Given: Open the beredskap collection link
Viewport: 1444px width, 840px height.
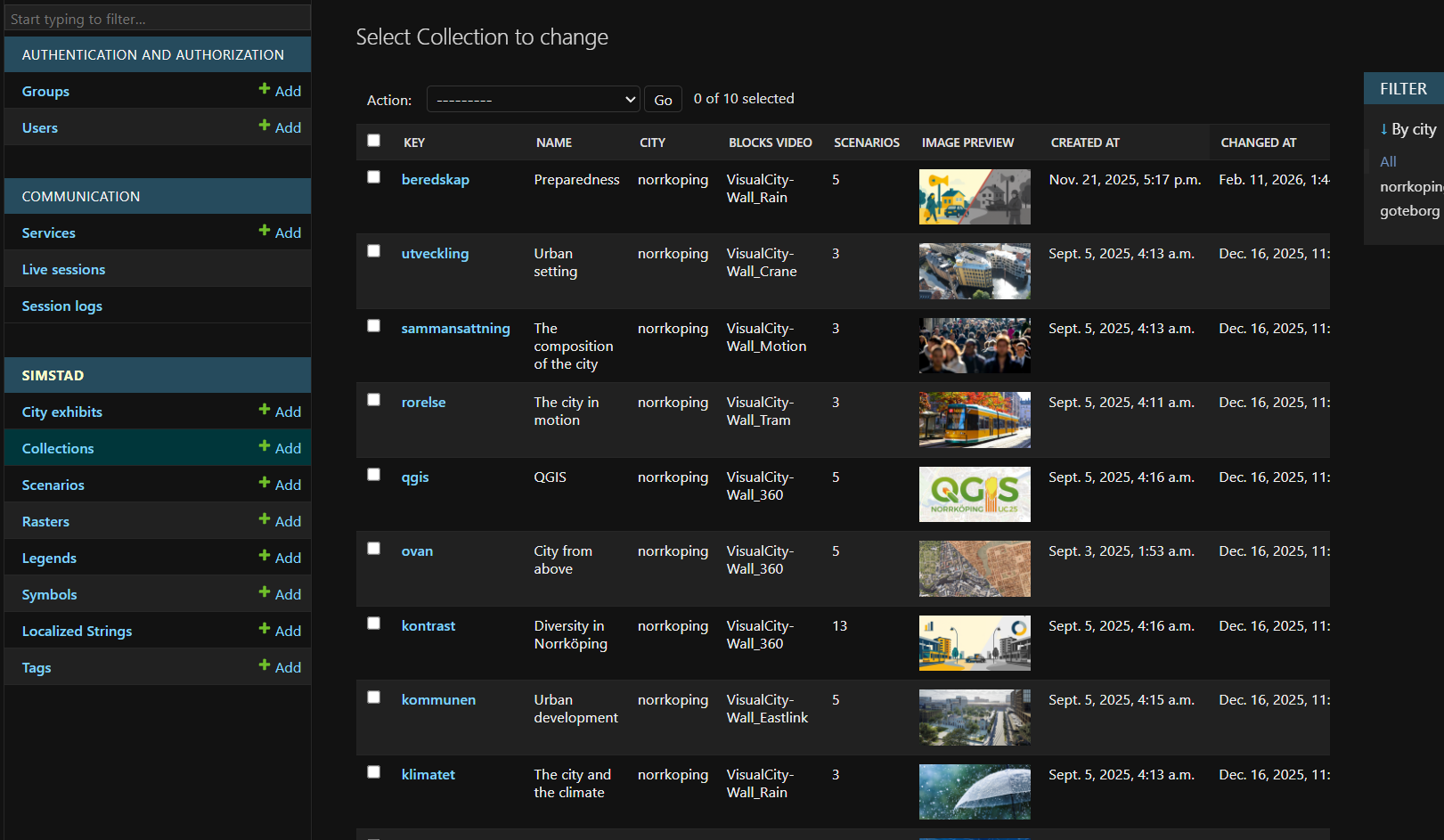Looking at the screenshot, I should [x=436, y=179].
